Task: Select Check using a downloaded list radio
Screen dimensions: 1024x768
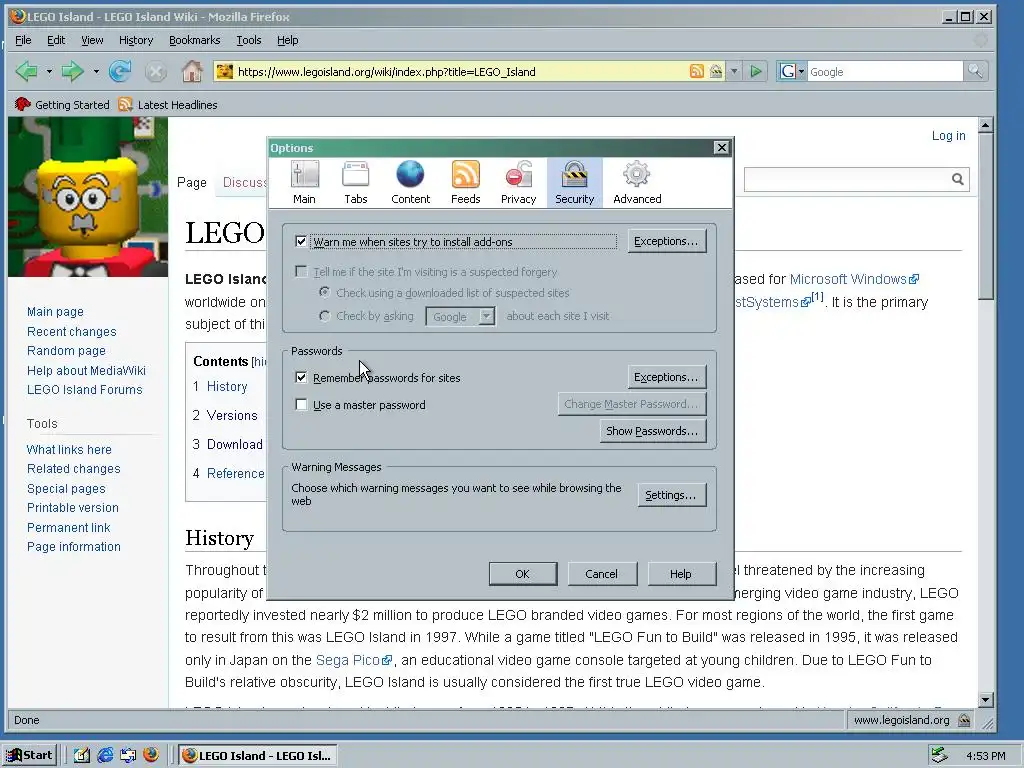Action: point(325,292)
